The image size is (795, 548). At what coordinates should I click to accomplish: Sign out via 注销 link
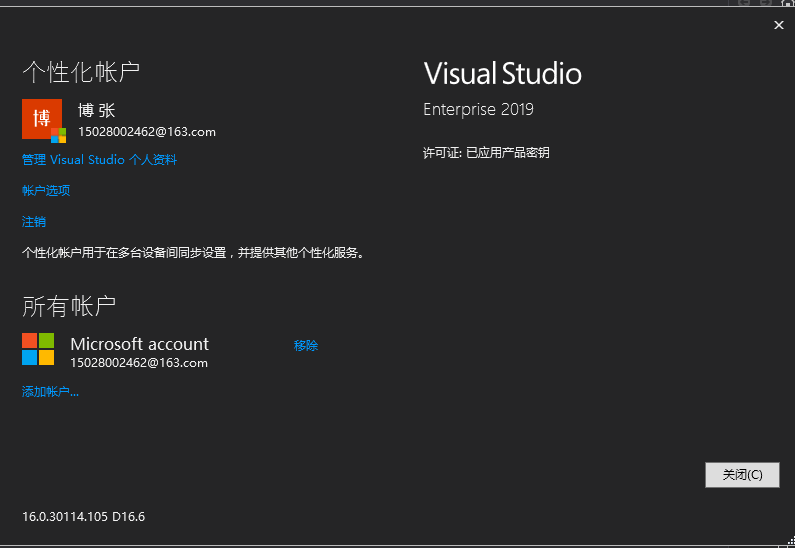pyautogui.click(x=34, y=222)
